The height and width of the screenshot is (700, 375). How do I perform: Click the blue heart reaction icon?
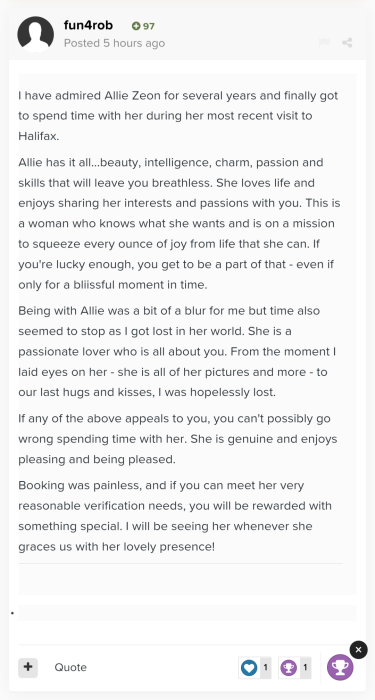pos(249,668)
